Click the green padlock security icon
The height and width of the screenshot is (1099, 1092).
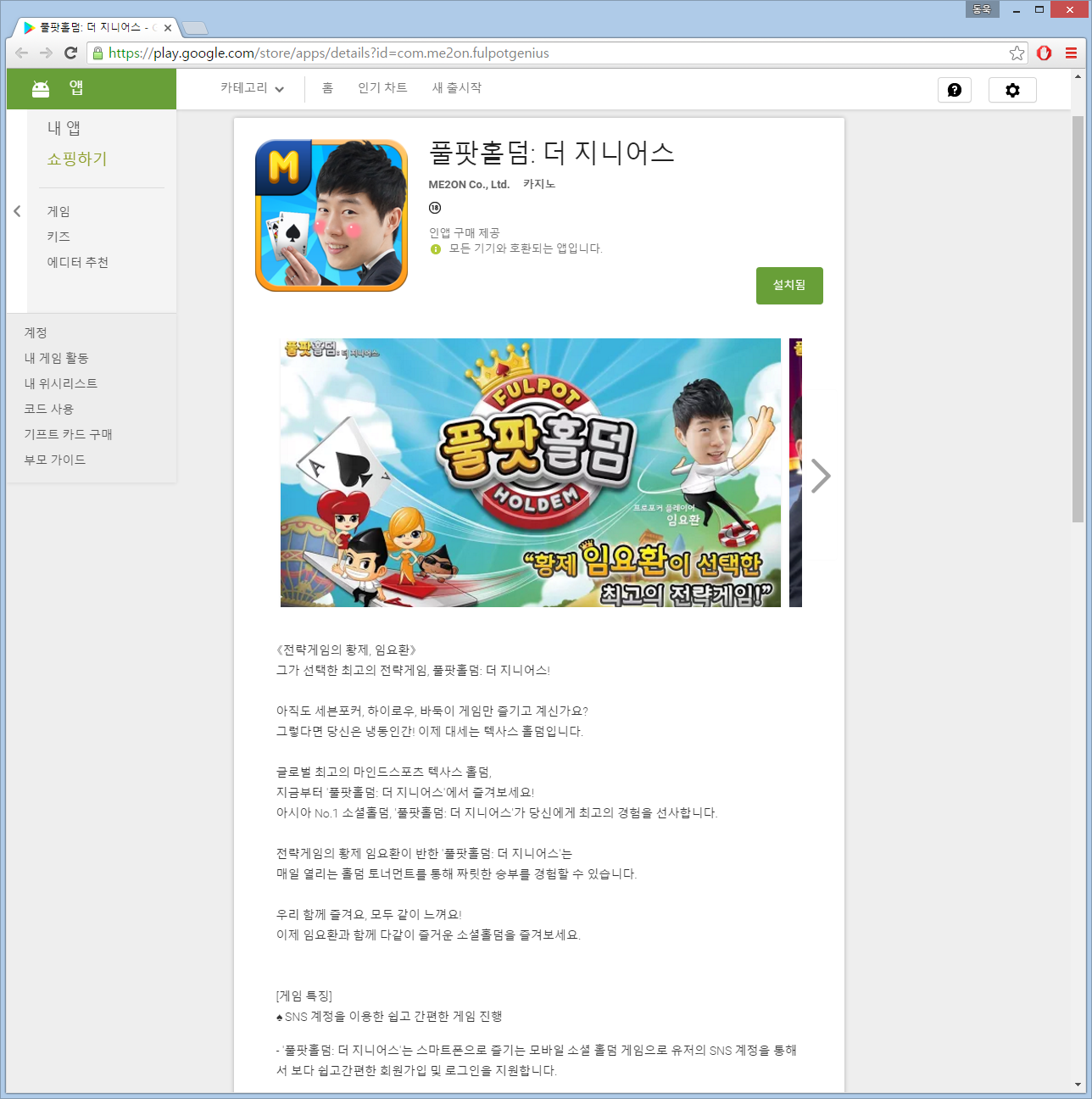97,53
